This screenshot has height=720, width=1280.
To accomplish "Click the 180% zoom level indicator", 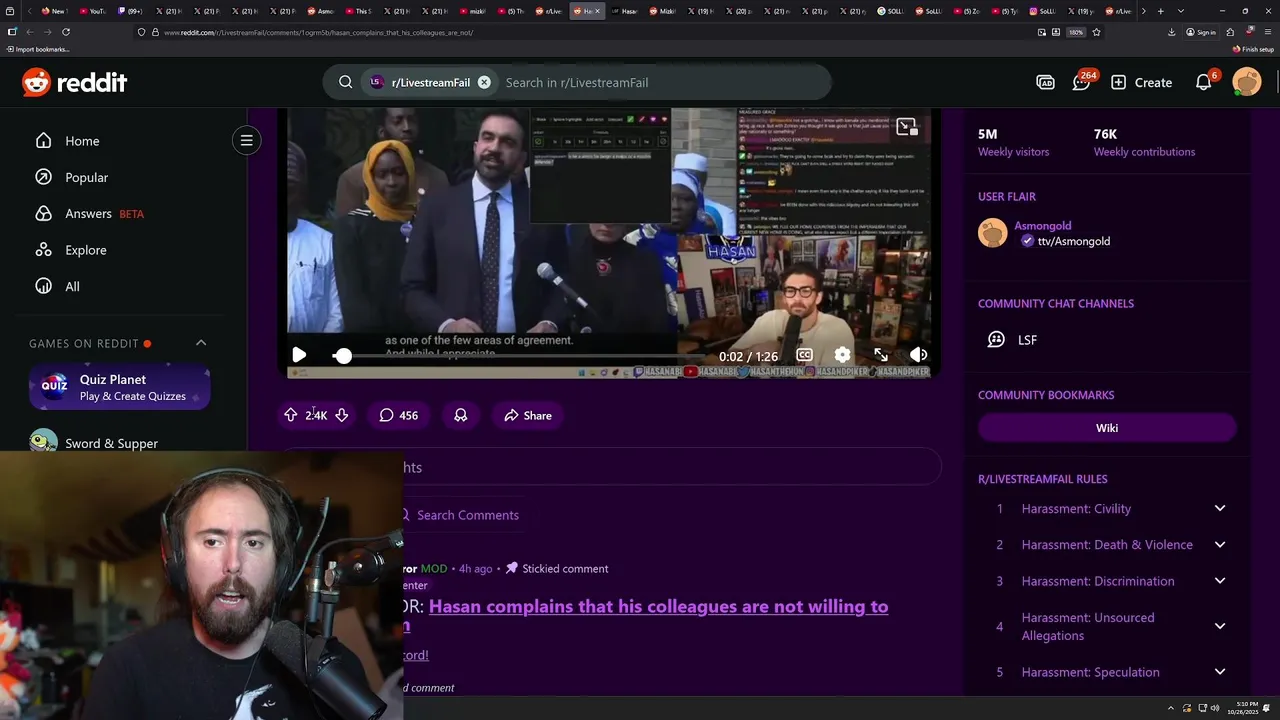I will pos(1076,32).
